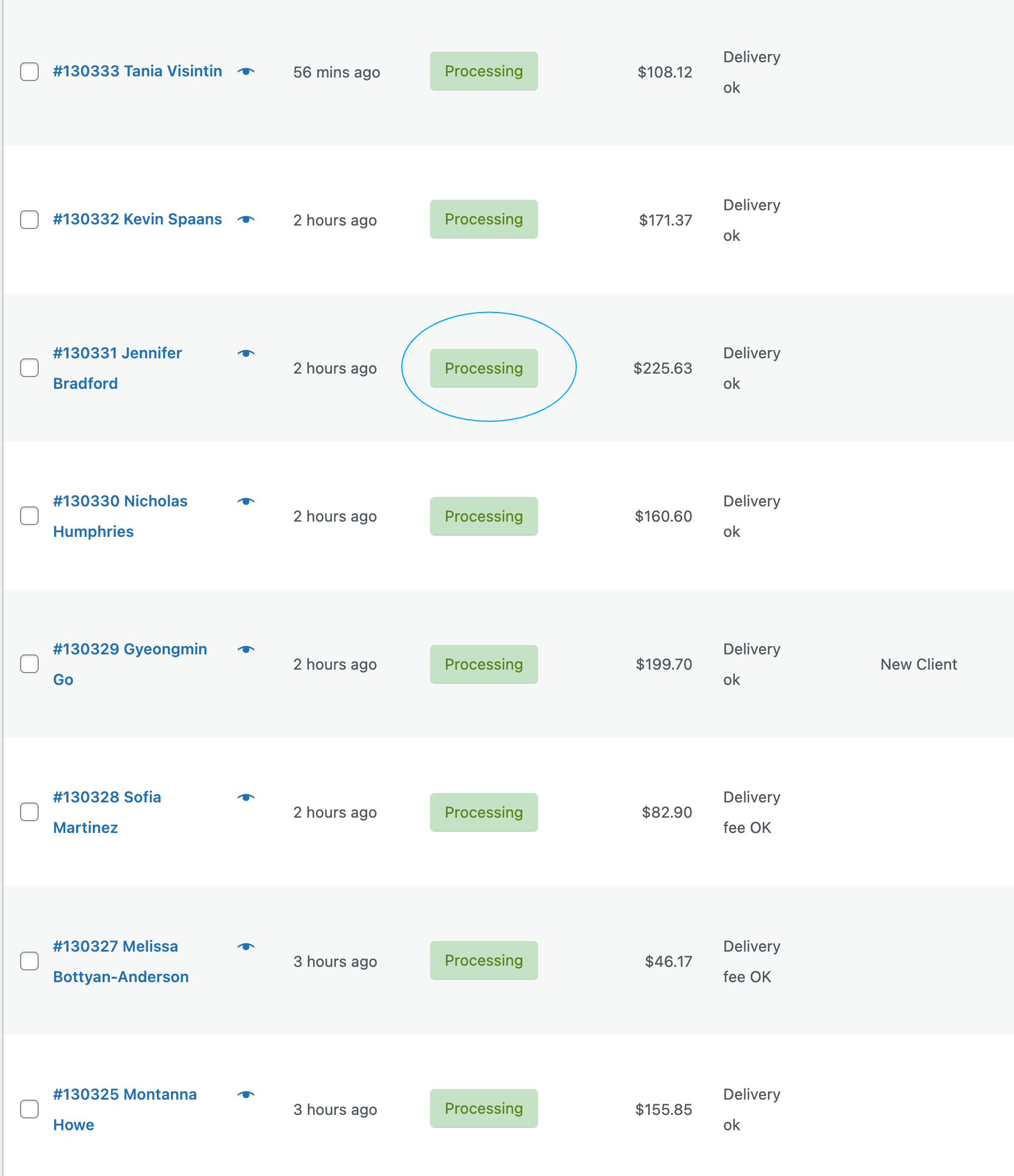This screenshot has width=1014, height=1176.
Task: Open order #130329 Gyeongmin Go
Action: pos(130,650)
